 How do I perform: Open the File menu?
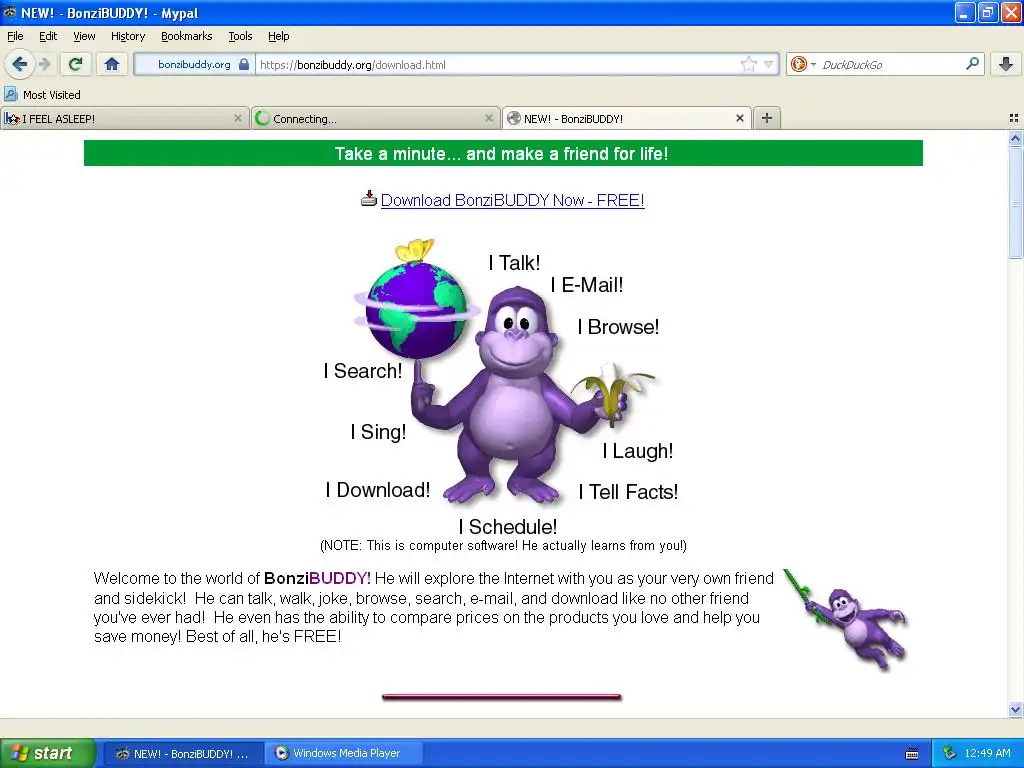[15, 36]
